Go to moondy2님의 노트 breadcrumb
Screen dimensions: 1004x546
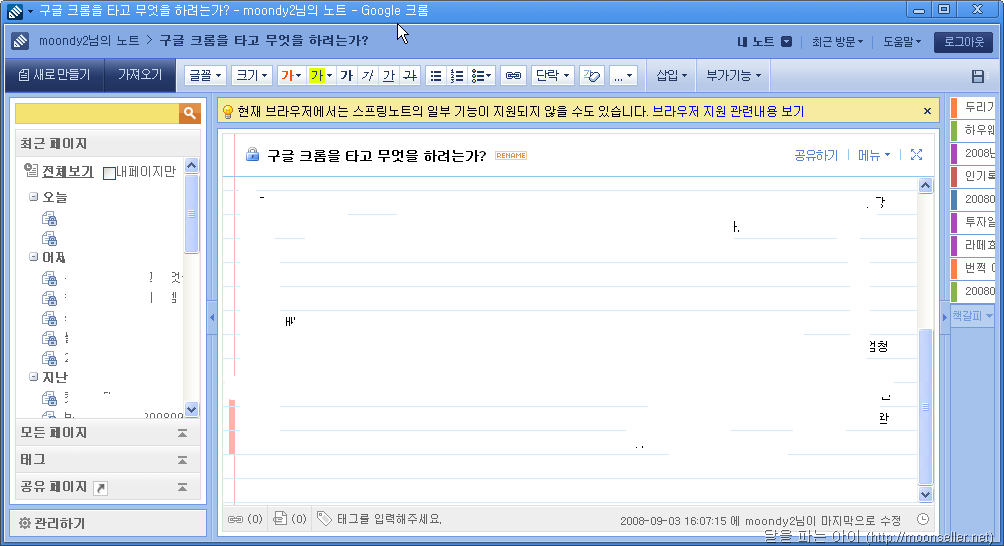89,41
